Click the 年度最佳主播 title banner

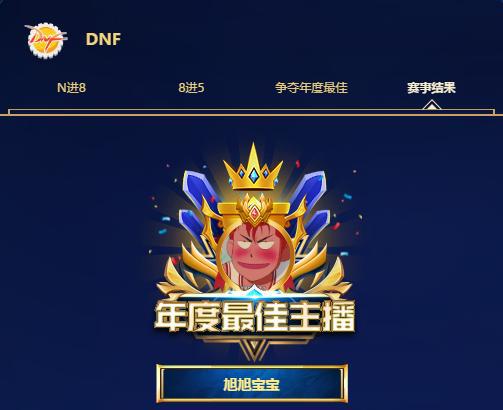pos(255,316)
